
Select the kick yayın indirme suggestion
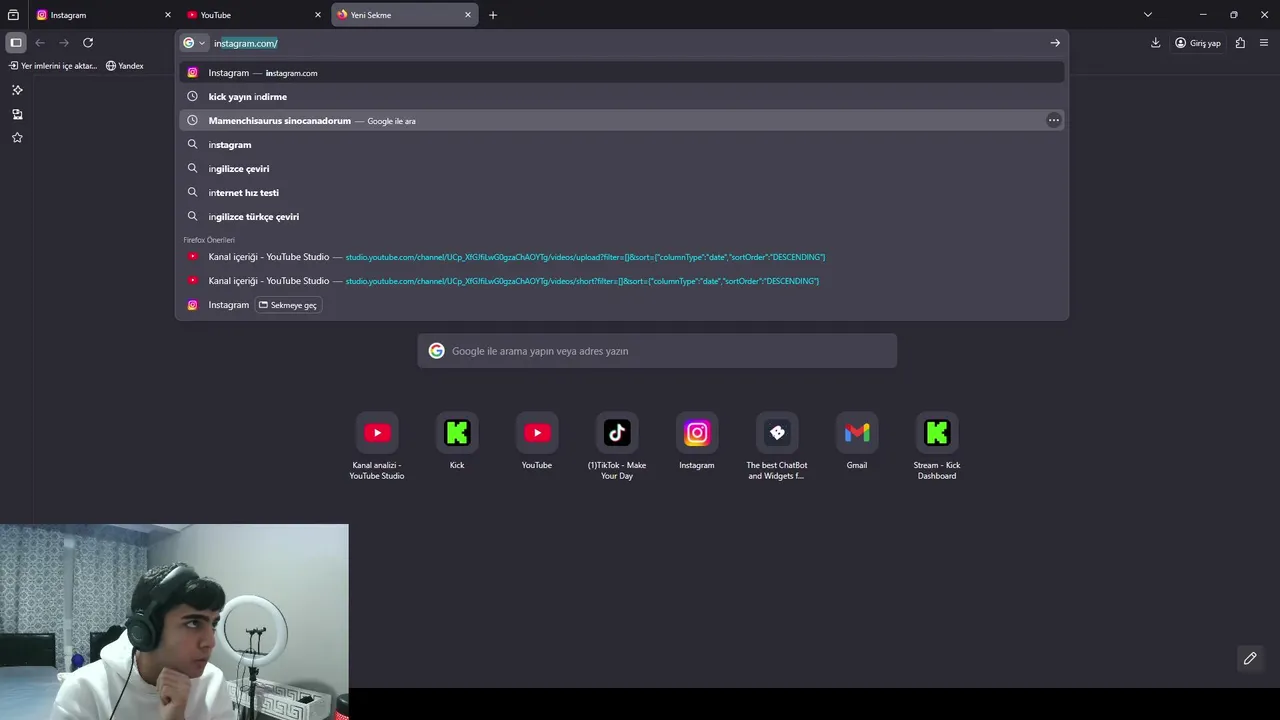pos(621,97)
